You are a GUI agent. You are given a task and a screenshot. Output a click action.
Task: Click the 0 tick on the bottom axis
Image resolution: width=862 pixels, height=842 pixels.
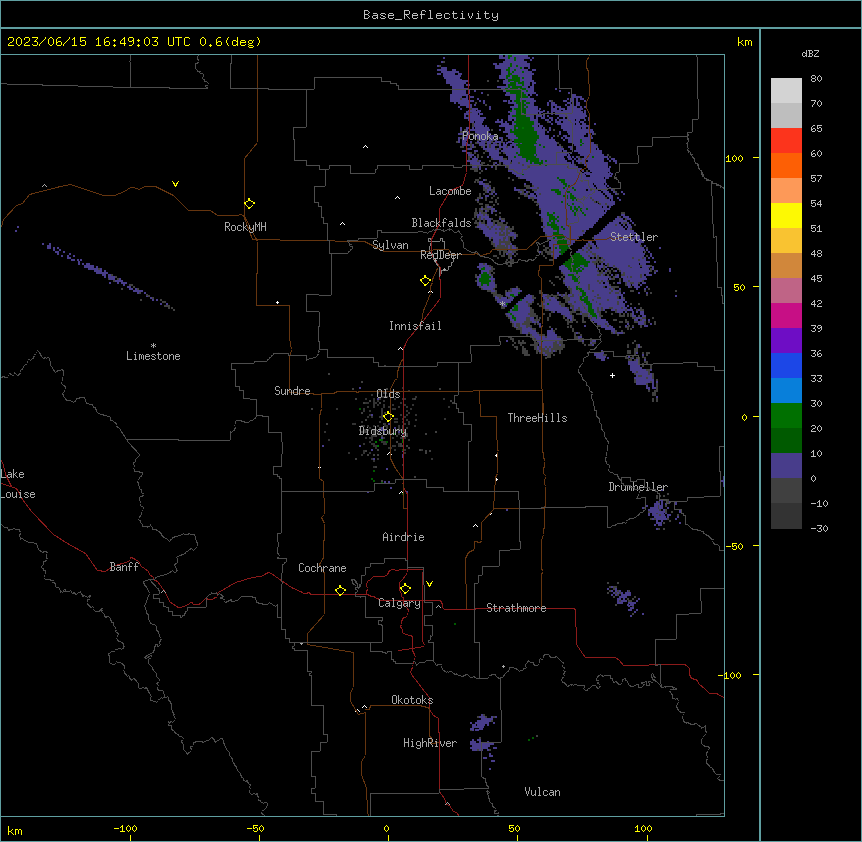click(x=387, y=828)
